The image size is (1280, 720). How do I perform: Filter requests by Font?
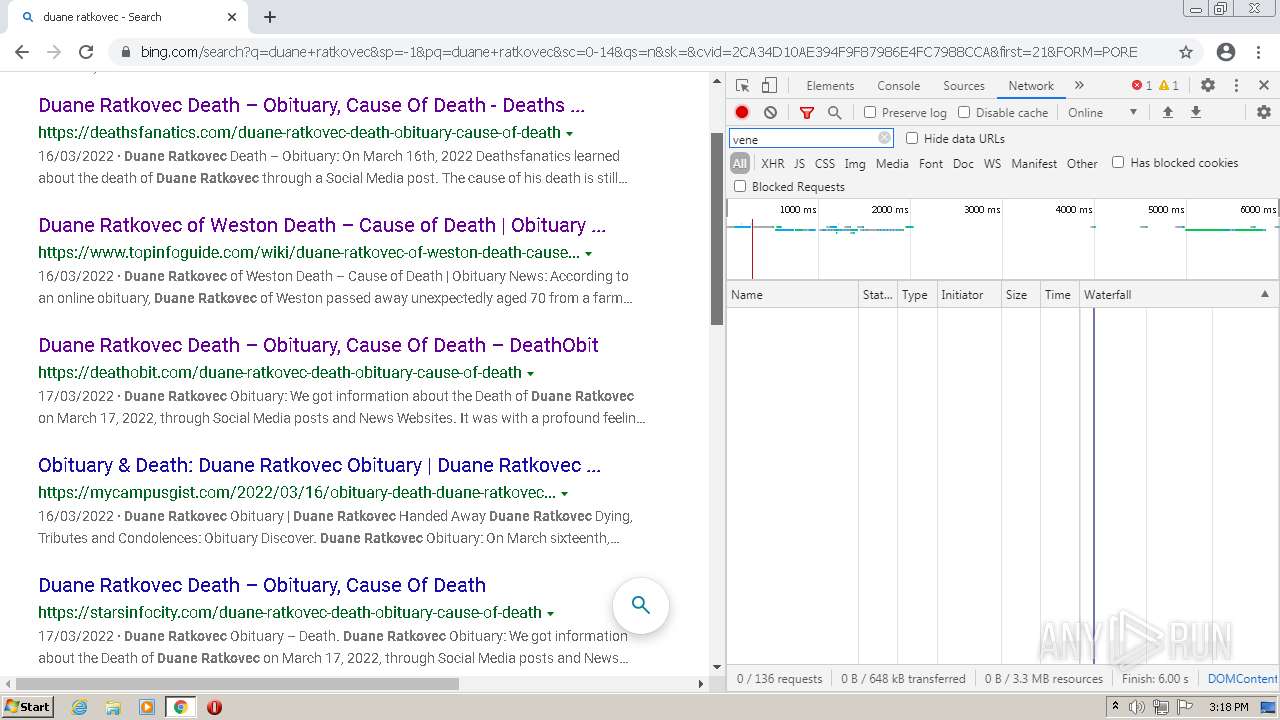click(x=931, y=163)
